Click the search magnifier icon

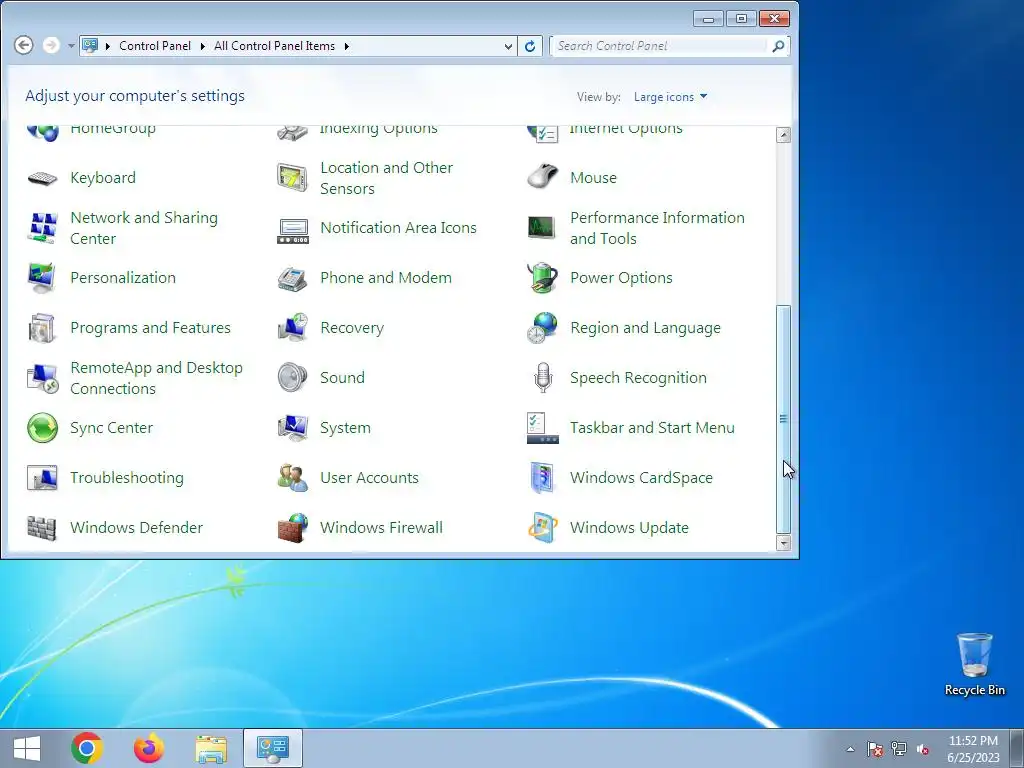[x=778, y=46]
